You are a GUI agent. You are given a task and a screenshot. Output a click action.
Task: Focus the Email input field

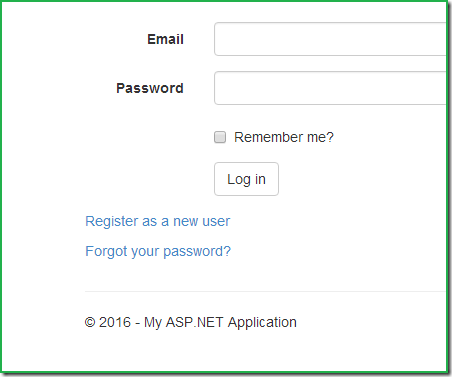(x=330, y=39)
